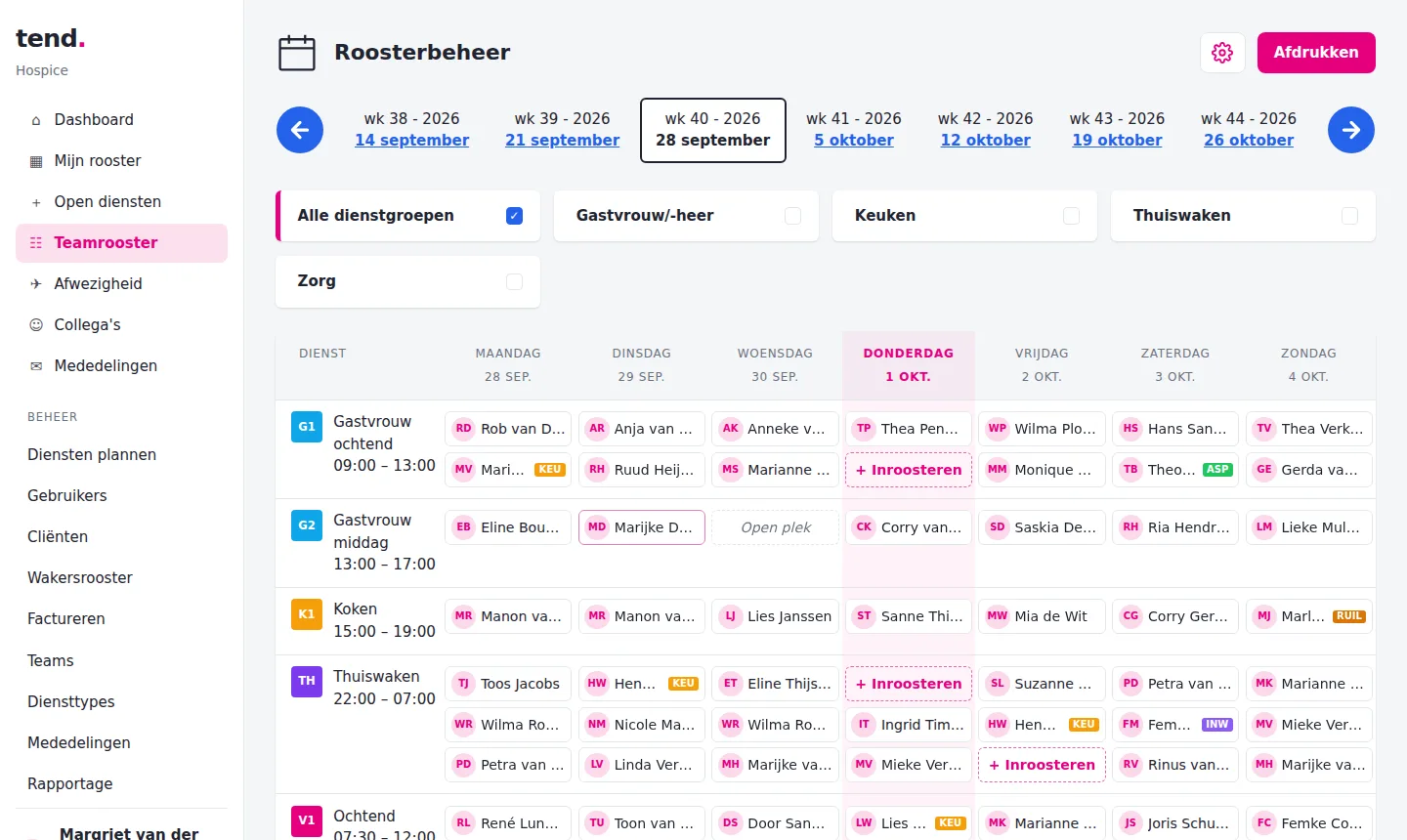The width and height of the screenshot is (1407, 840).
Task: Click the Open diensten plus icon
Action: pyautogui.click(x=36, y=202)
